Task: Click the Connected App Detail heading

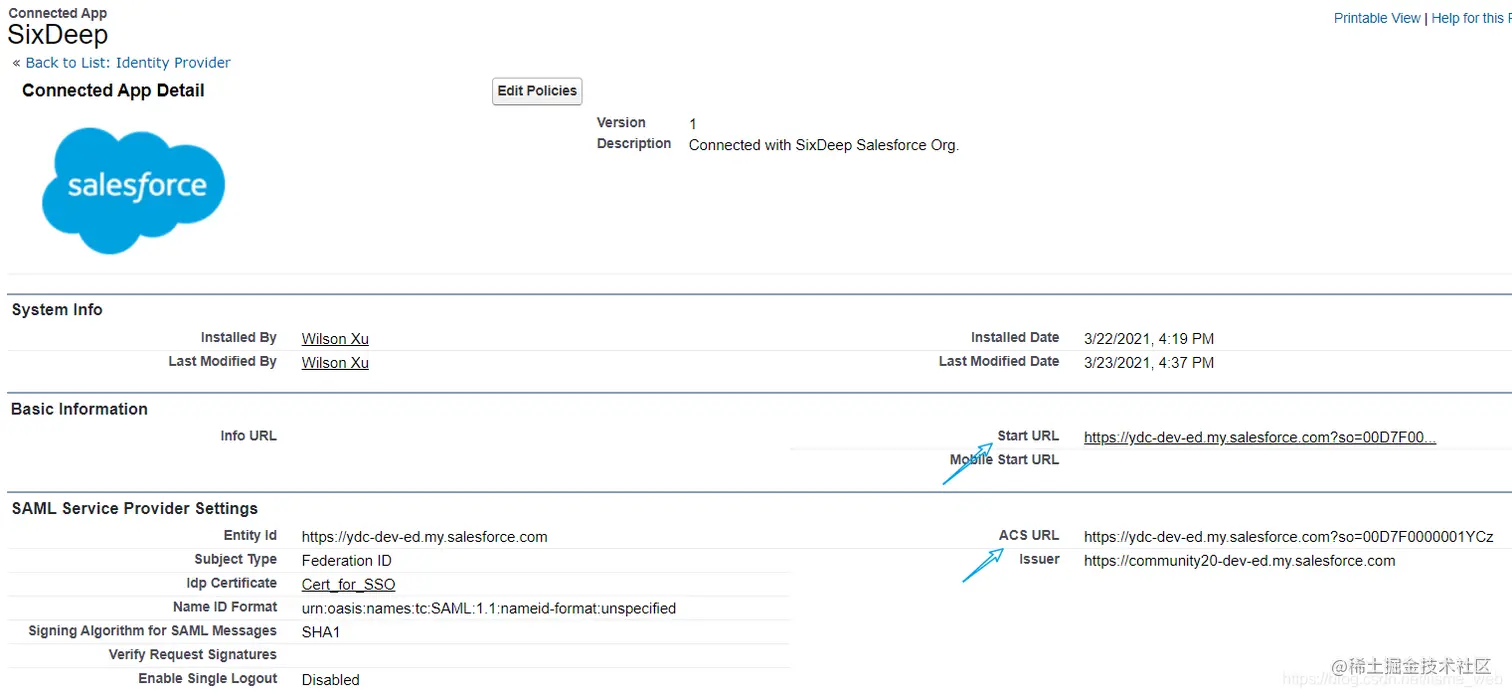Action: pos(113,91)
